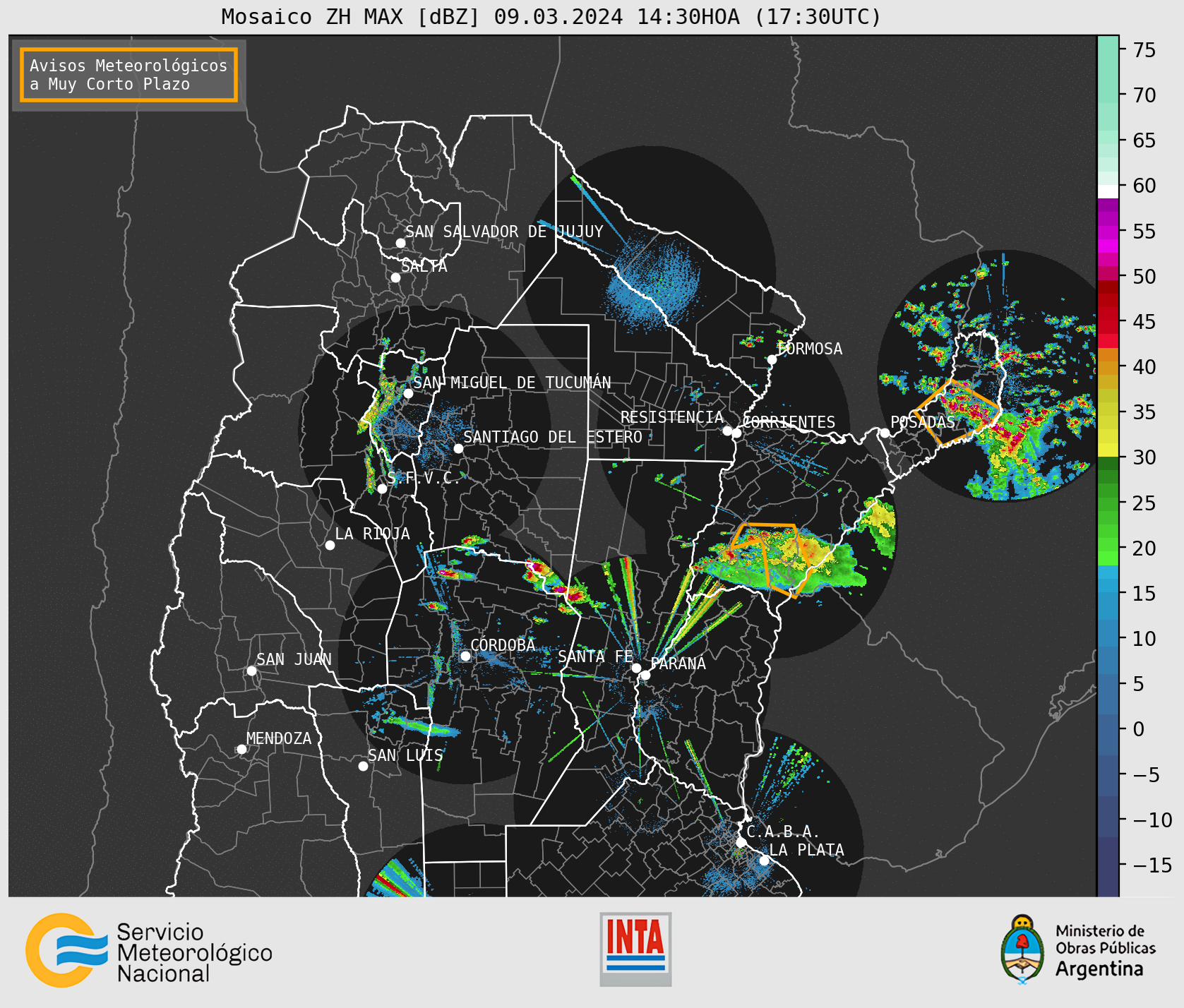The height and width of the screenshot is (1008, 1184).
Task: Click the Avisos Meteorológicos a Muy Corto Plazo legend box
Action: (x=128, y=75)
